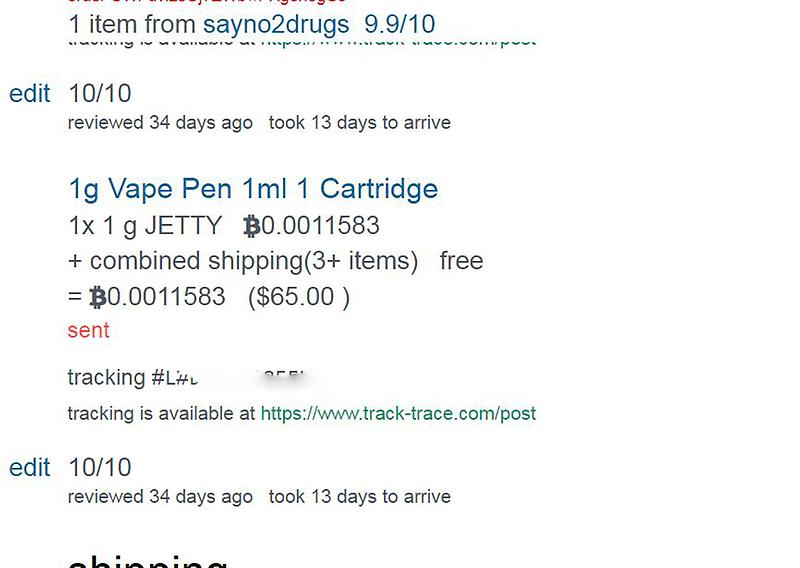The height and width of the screenshot is (568, 800).
Task: Open the sayno2drugs vendor profile
Action: (276, 24)
